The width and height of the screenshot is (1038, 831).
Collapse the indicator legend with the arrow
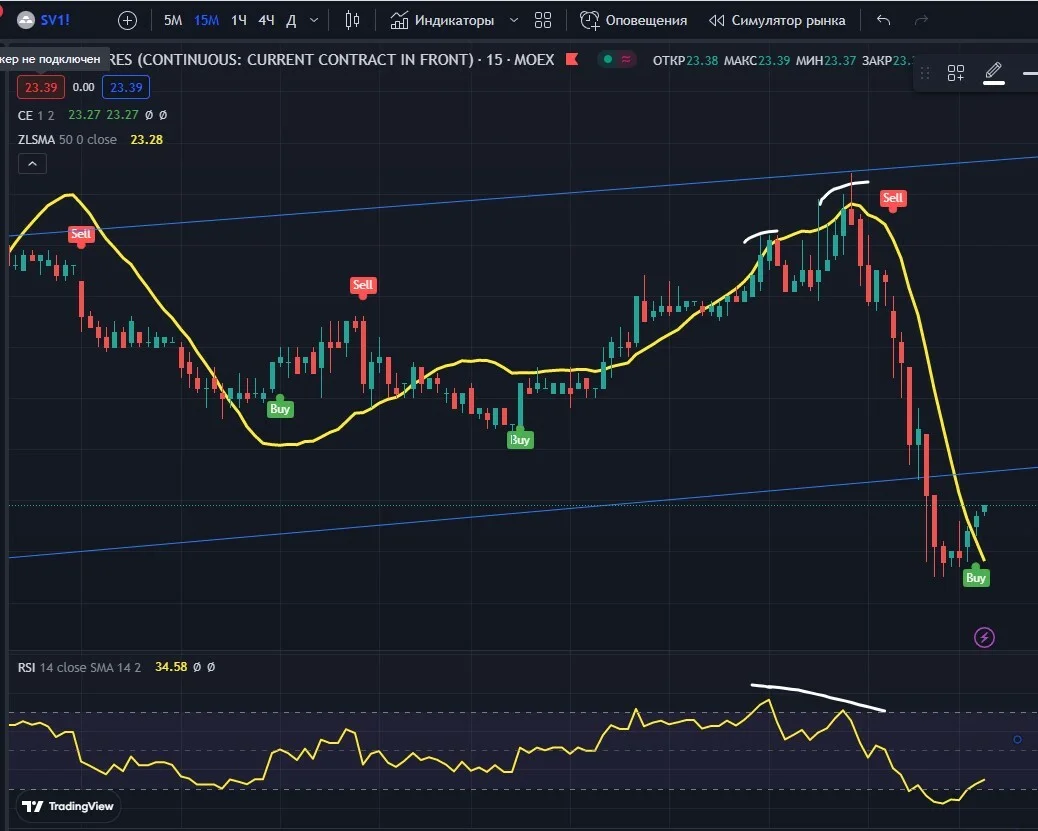32,164
